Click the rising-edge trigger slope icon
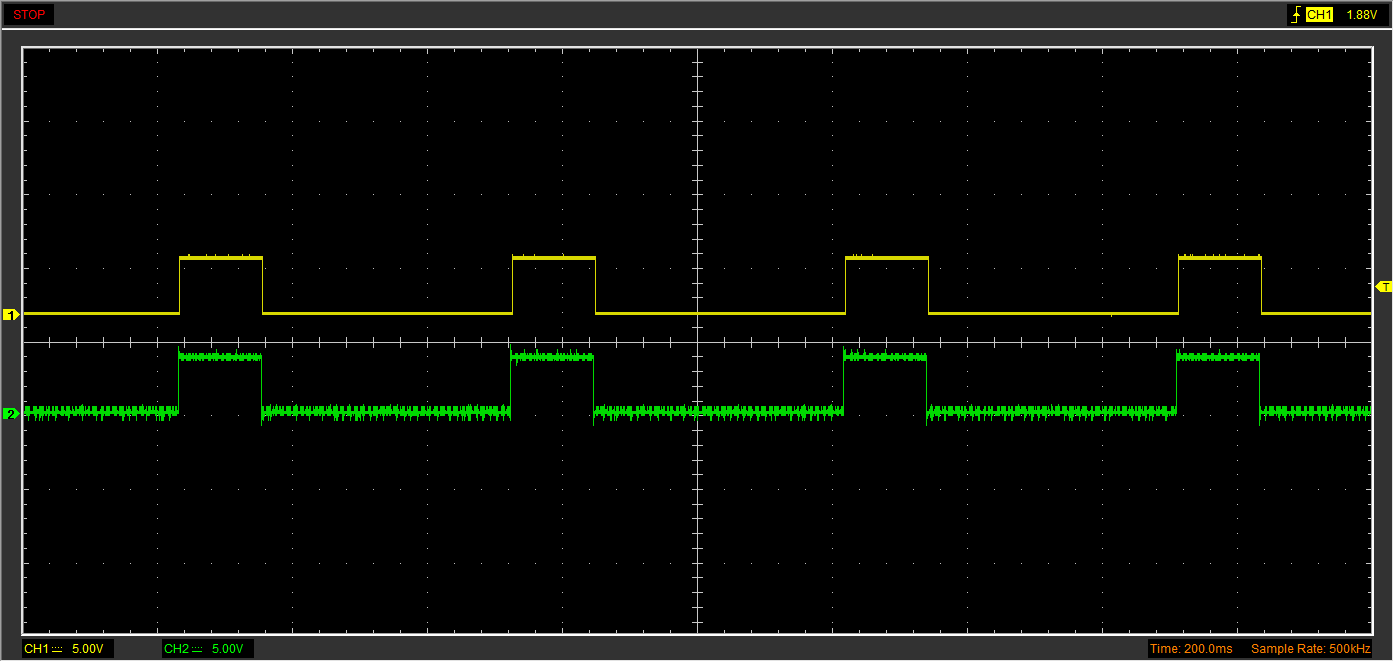 click(1296, 15)
